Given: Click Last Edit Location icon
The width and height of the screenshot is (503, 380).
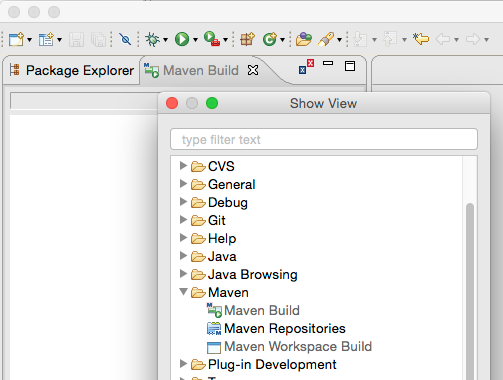Looking at the screenshot, I should (x=421, y=39).
